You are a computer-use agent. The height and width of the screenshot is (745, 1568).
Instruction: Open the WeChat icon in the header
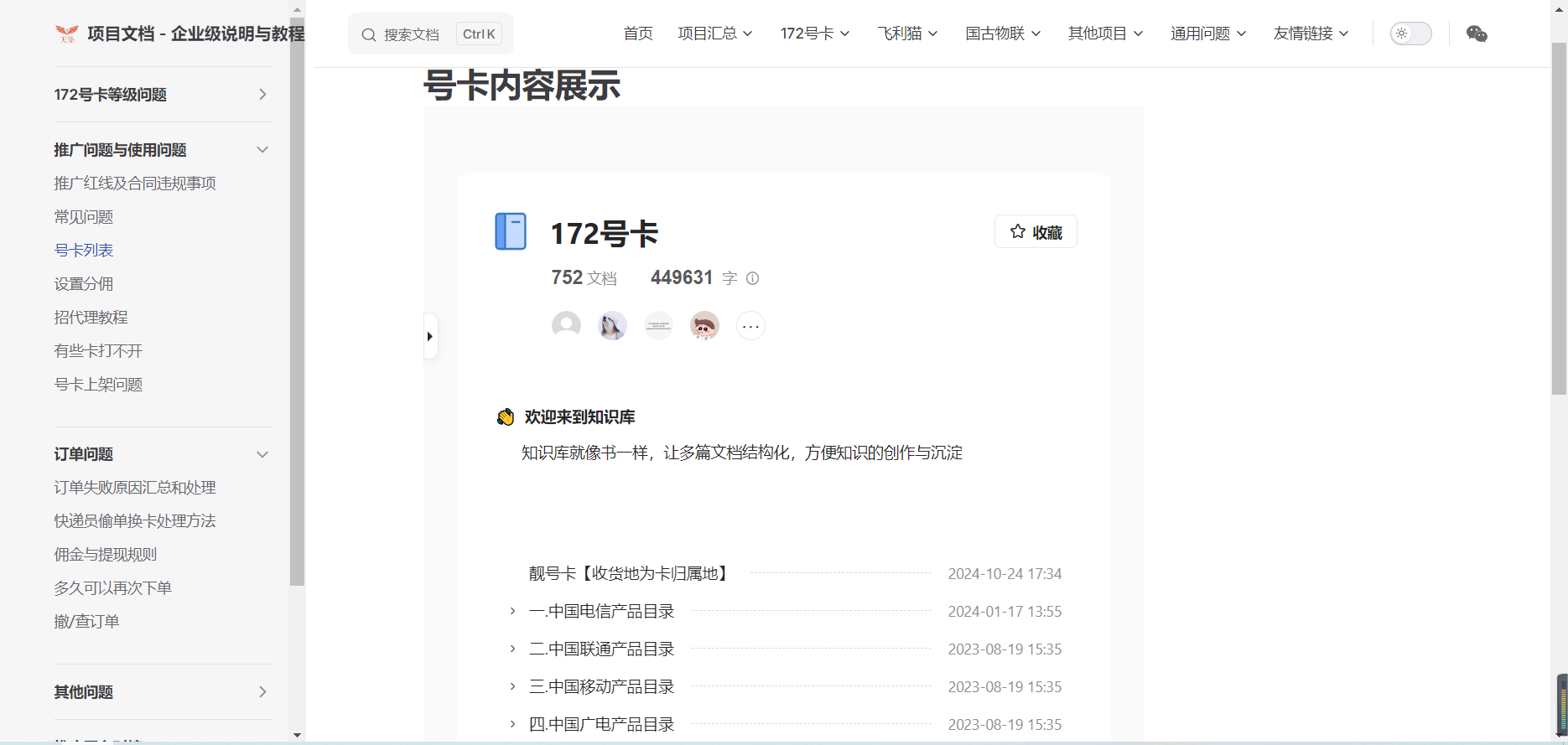[x=1477, y=34]
